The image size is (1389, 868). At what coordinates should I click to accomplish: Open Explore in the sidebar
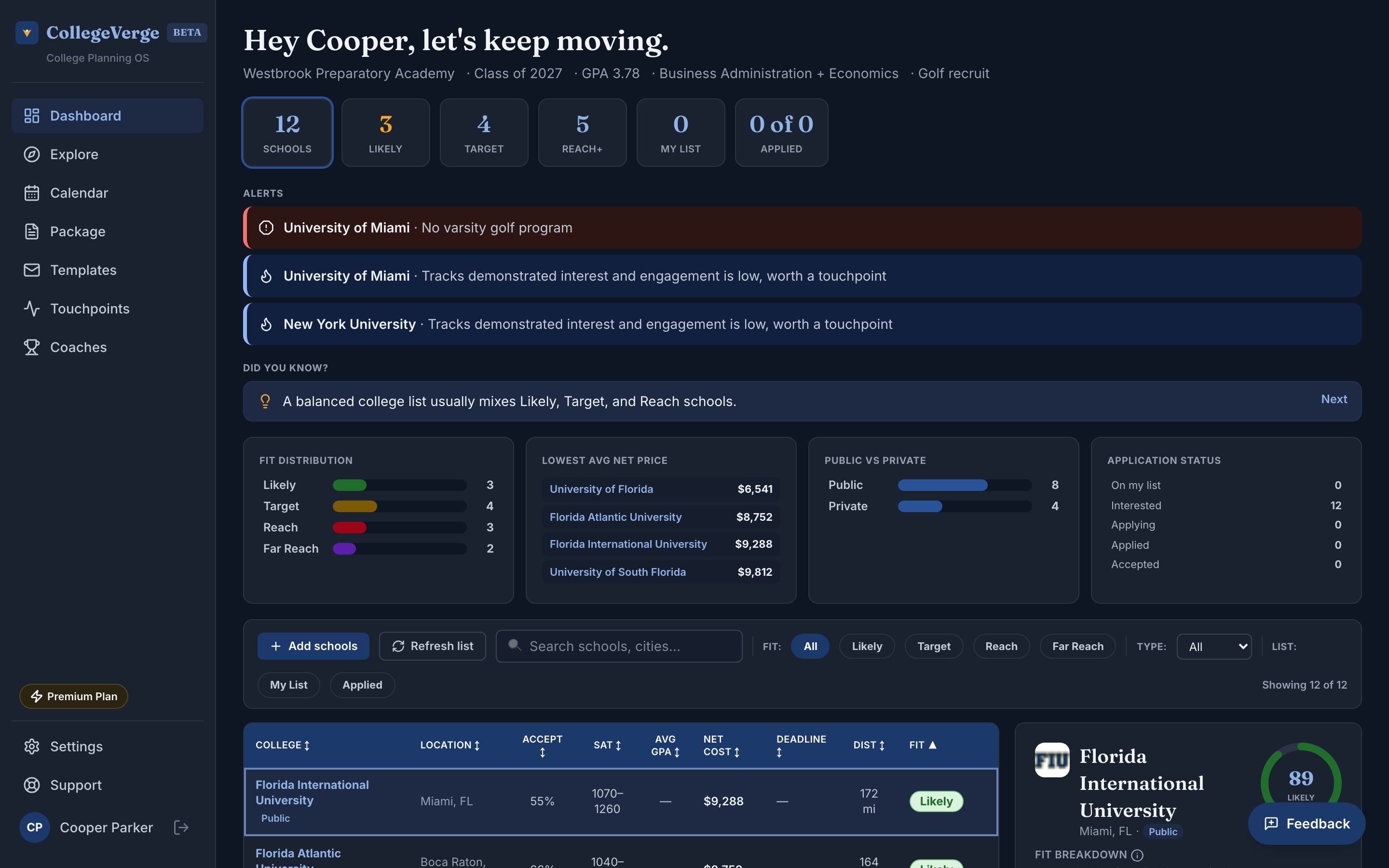tap(108, 154)
